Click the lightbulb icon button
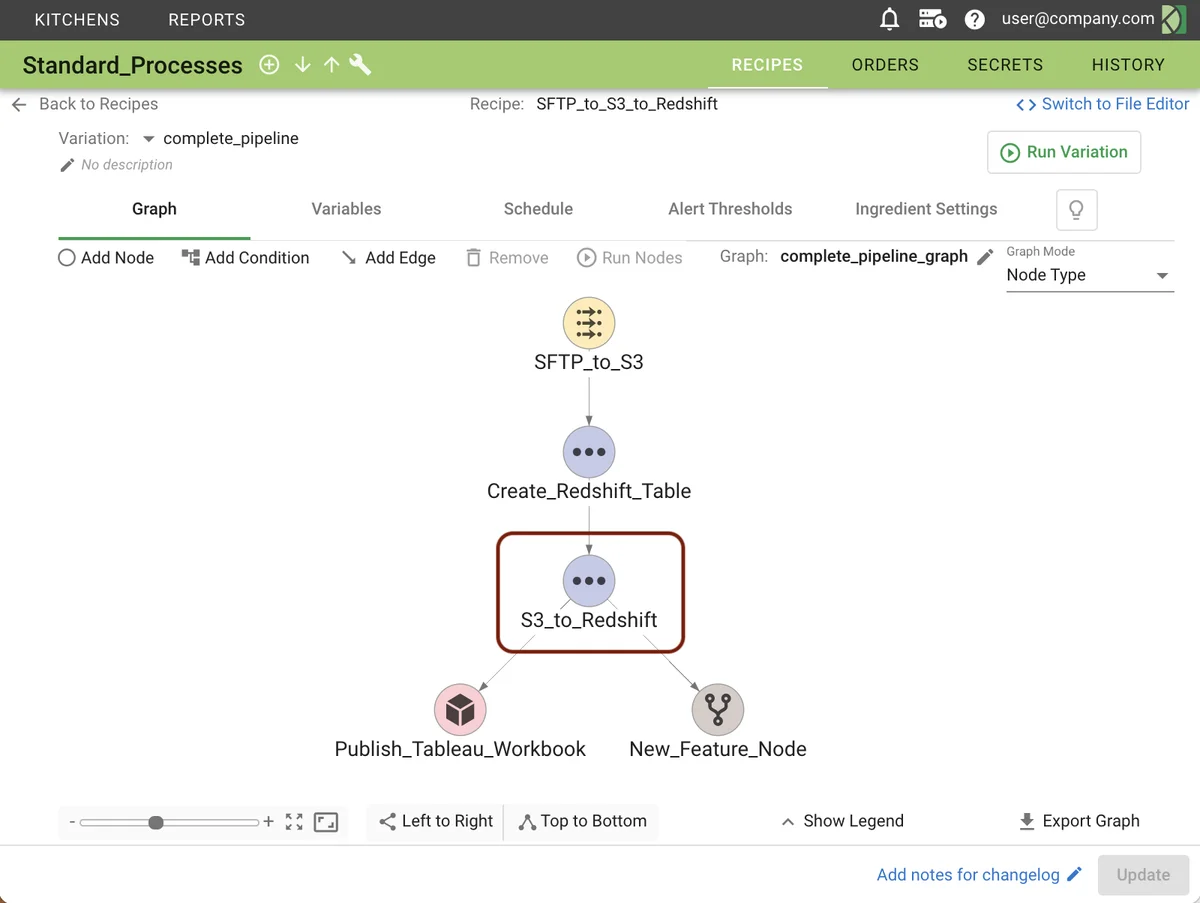The width and height of the screenshot is (1200, 903). tap(1076, 209)
